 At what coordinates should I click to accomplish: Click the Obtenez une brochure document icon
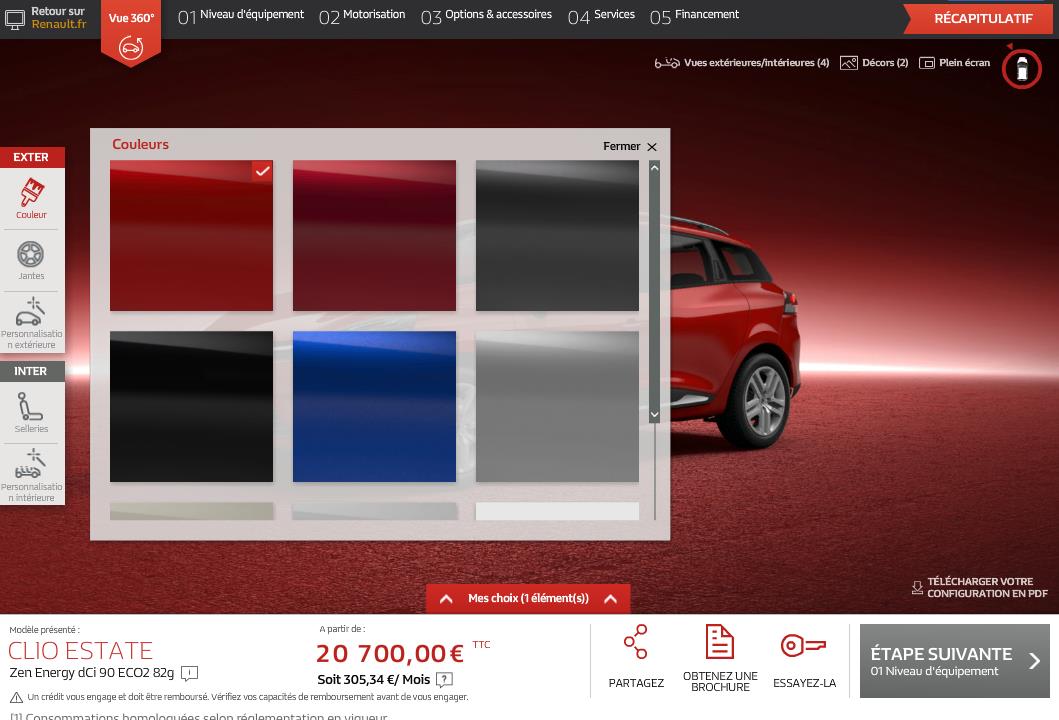719,641
